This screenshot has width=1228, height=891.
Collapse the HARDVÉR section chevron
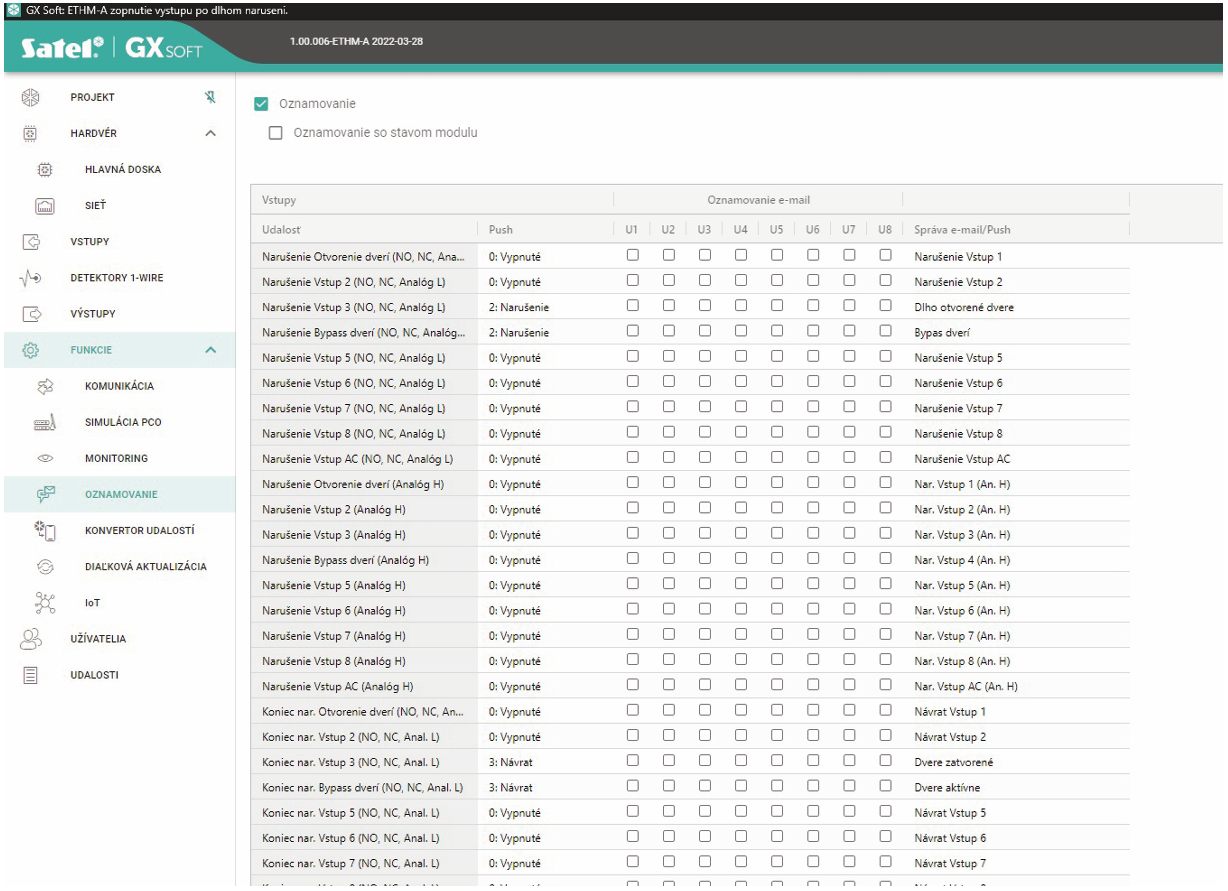pyautogui.click(x=210, y=134)
